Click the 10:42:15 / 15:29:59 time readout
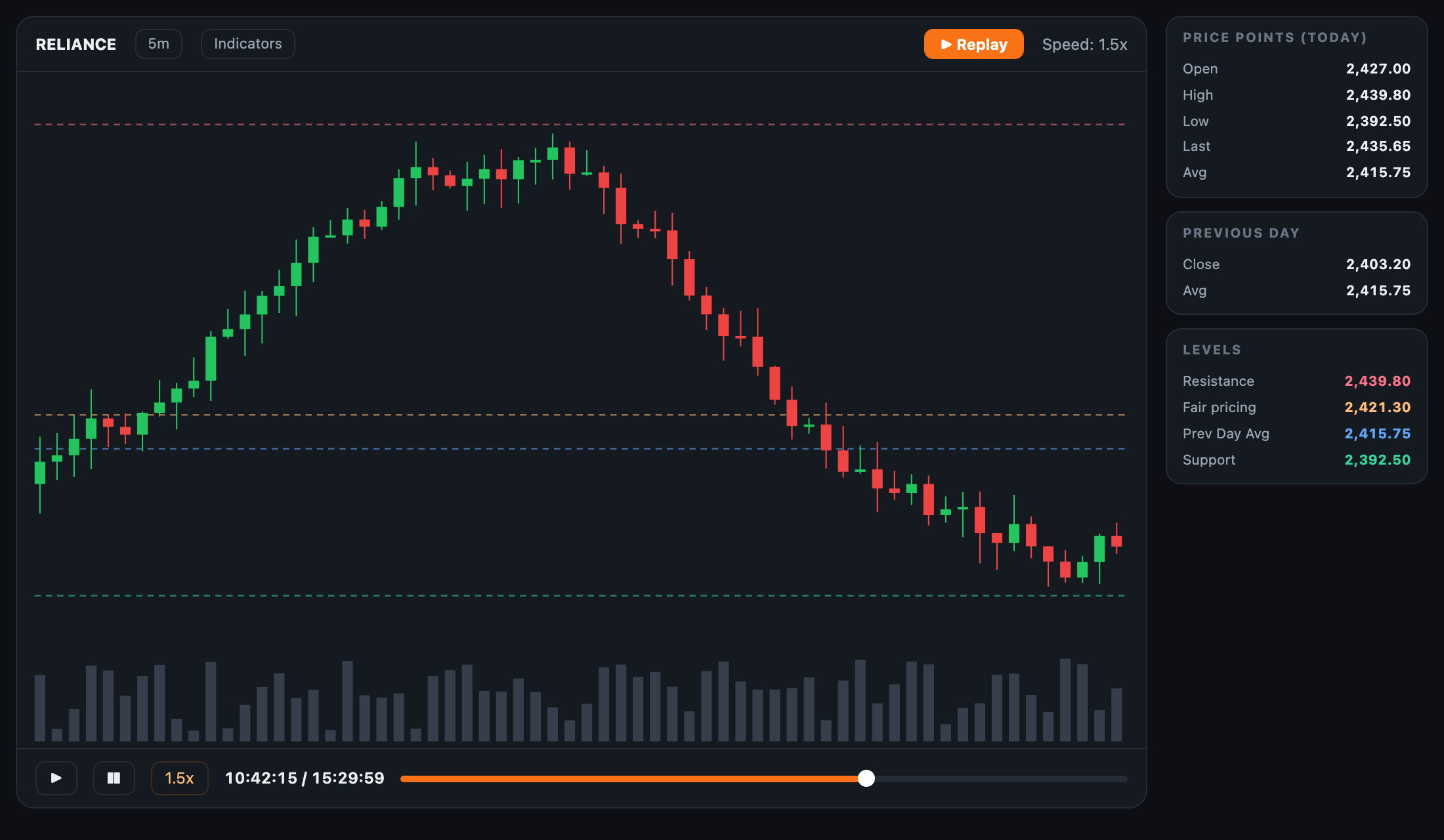The height and width of the screenshot is (840, 1444). pyautogui.click(x=305, y=778)
